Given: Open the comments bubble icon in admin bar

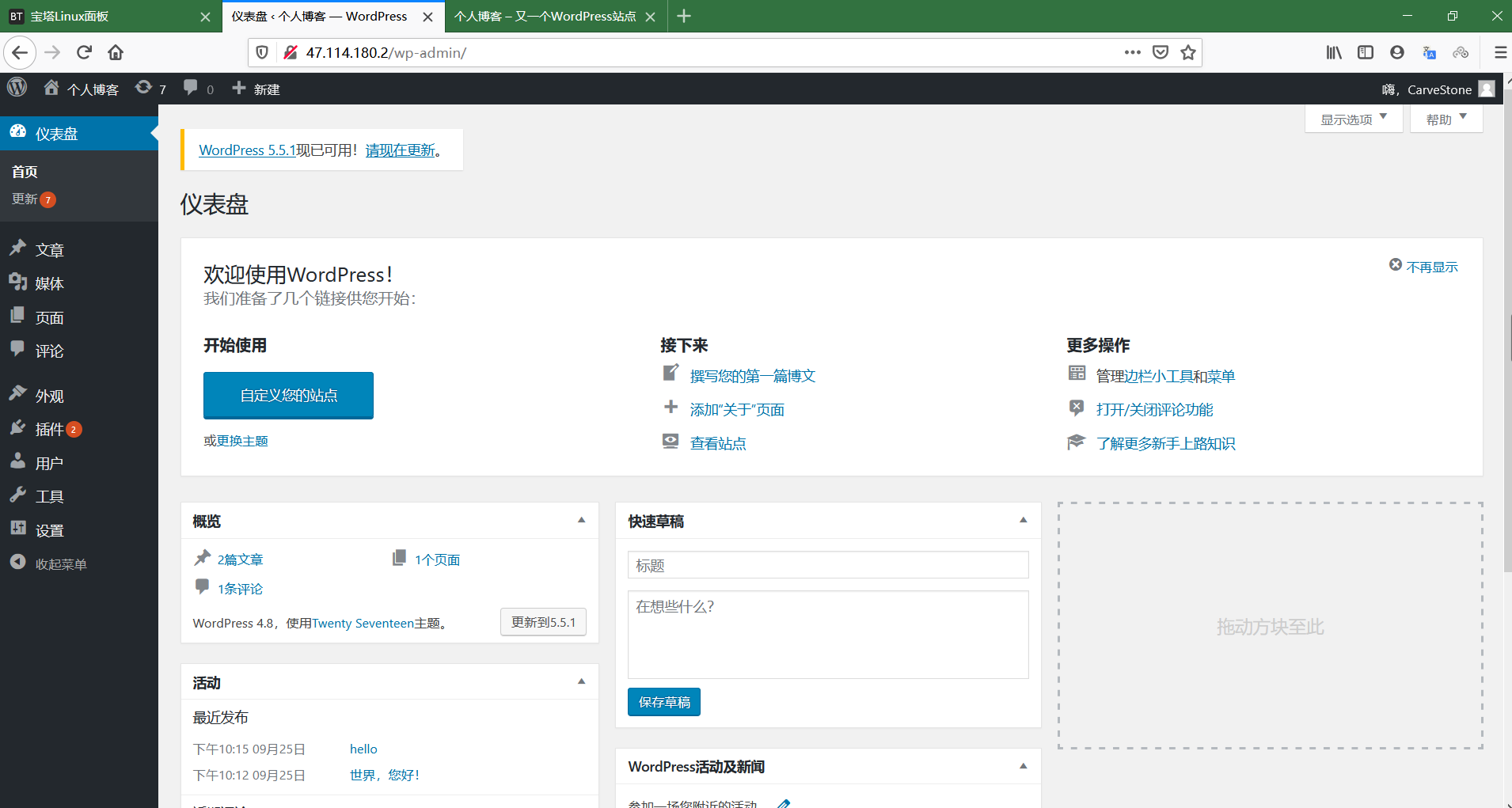Looking at the screenshot, I should (x=190, y=88).
